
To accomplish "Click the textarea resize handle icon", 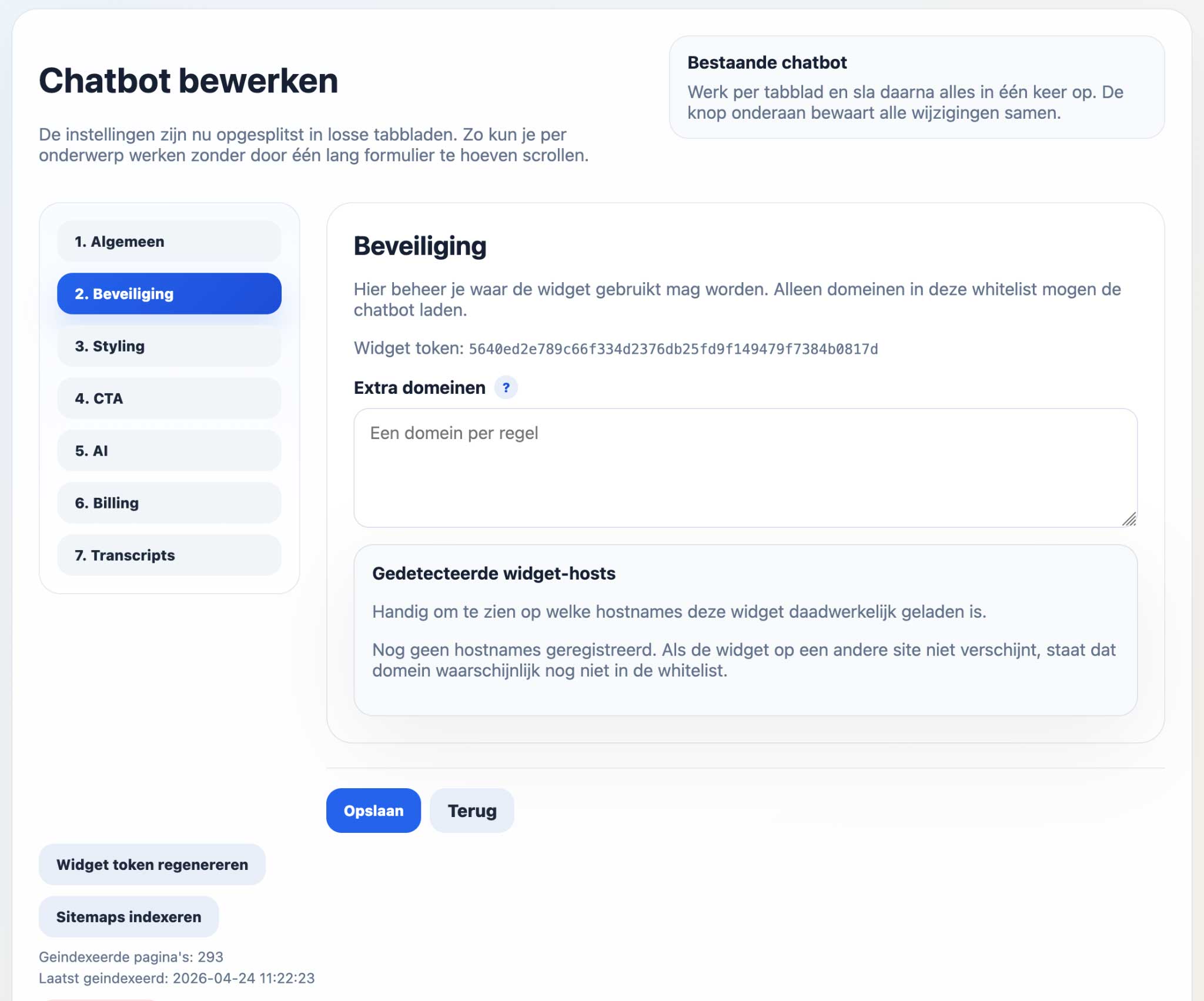I will (1129, 519).
